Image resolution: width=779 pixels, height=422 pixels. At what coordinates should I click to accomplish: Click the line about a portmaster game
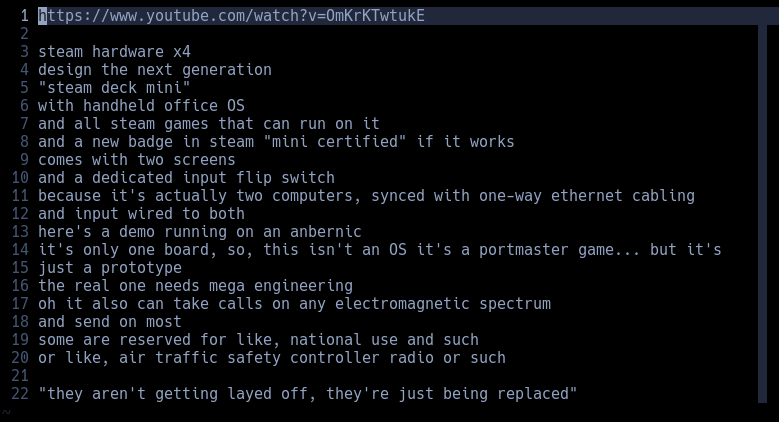coord(380,250)
